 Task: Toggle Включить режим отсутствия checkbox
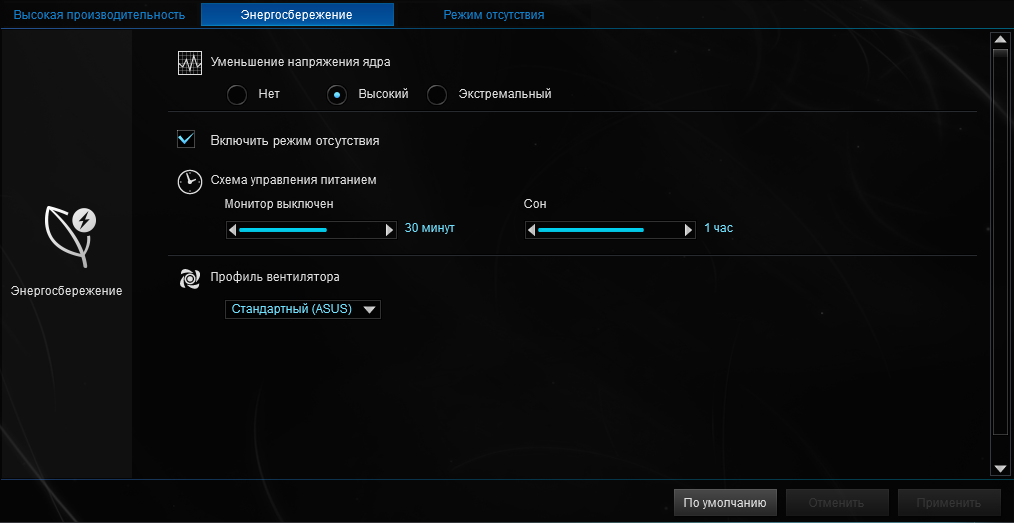click(186, 139)
